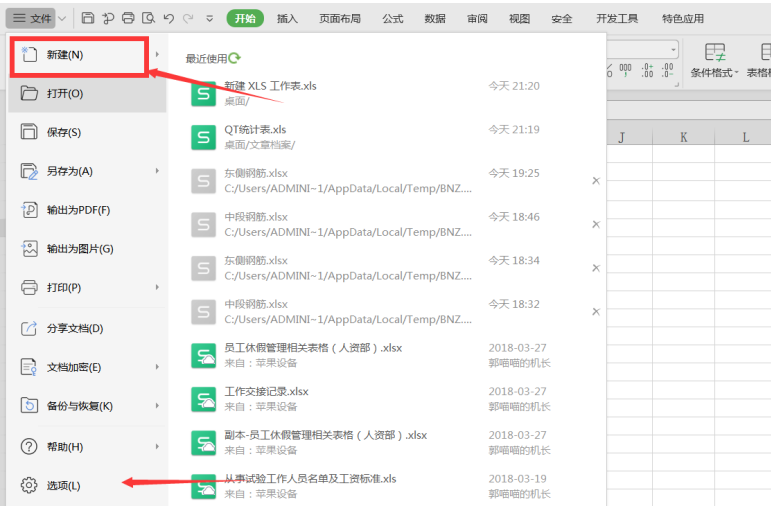Switch to the 视图 ribbon tab

pos(519,19)
